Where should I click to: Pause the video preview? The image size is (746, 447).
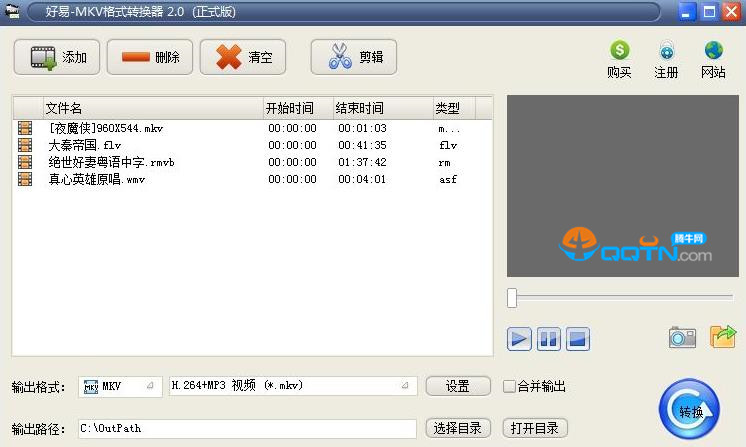[x=548, y=338]
